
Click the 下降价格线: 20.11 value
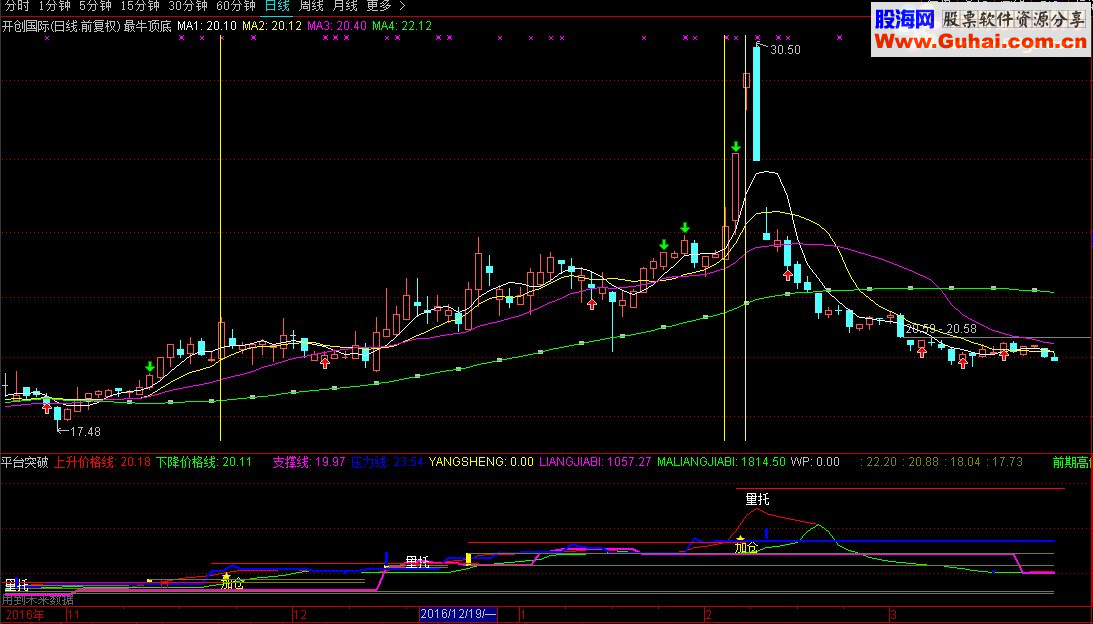(204, 462)
